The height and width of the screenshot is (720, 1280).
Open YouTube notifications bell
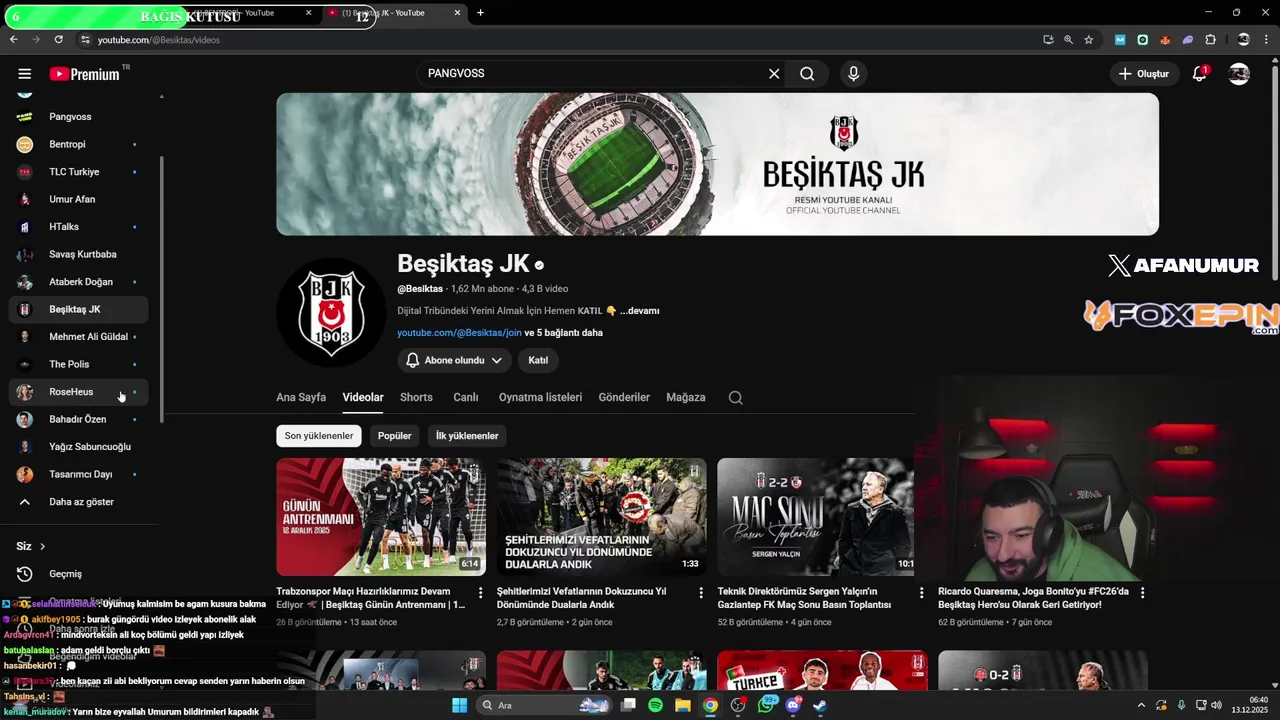(1199, 74)
